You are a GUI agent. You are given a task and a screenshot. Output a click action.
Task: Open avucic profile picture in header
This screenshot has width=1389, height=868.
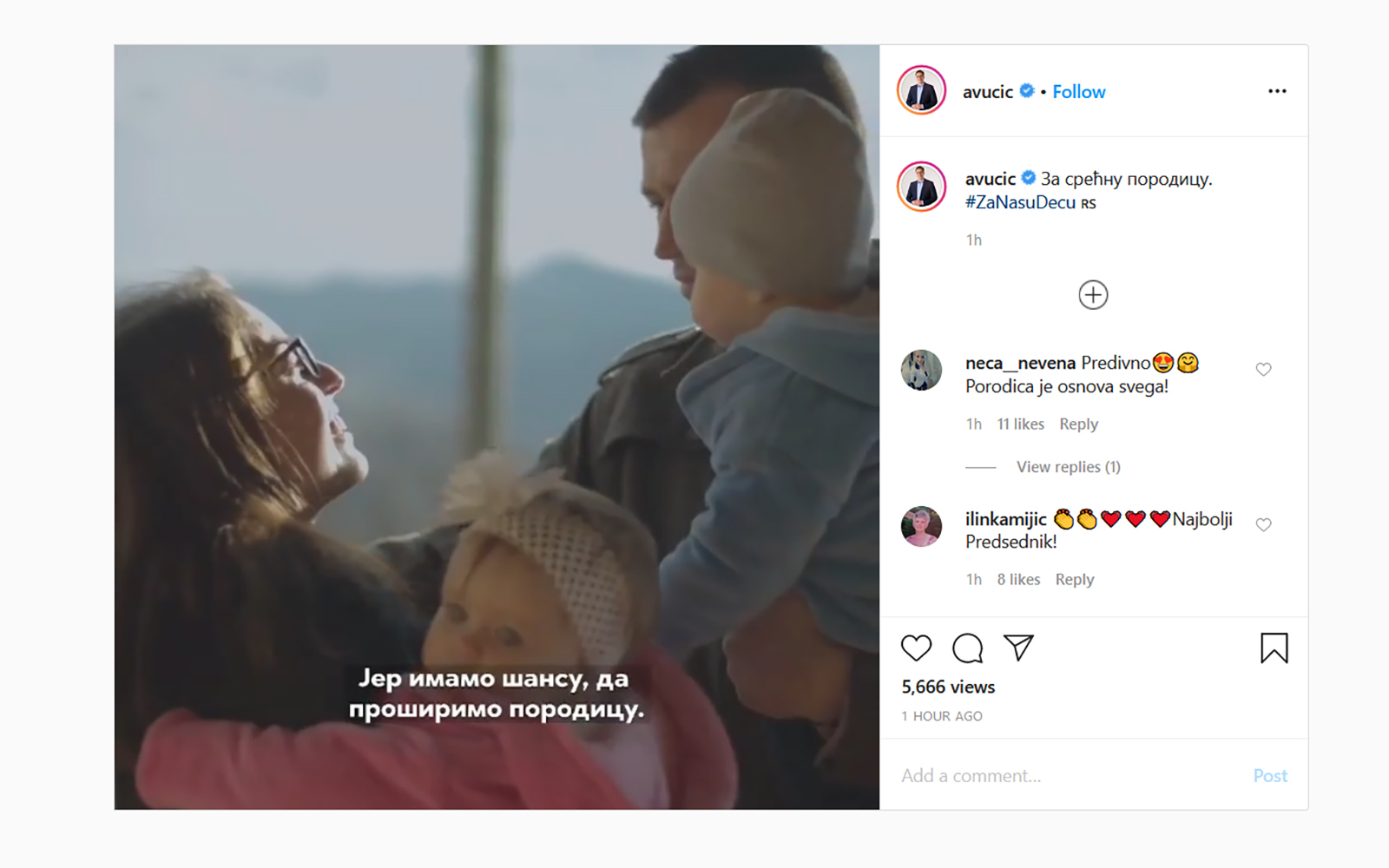921,90
